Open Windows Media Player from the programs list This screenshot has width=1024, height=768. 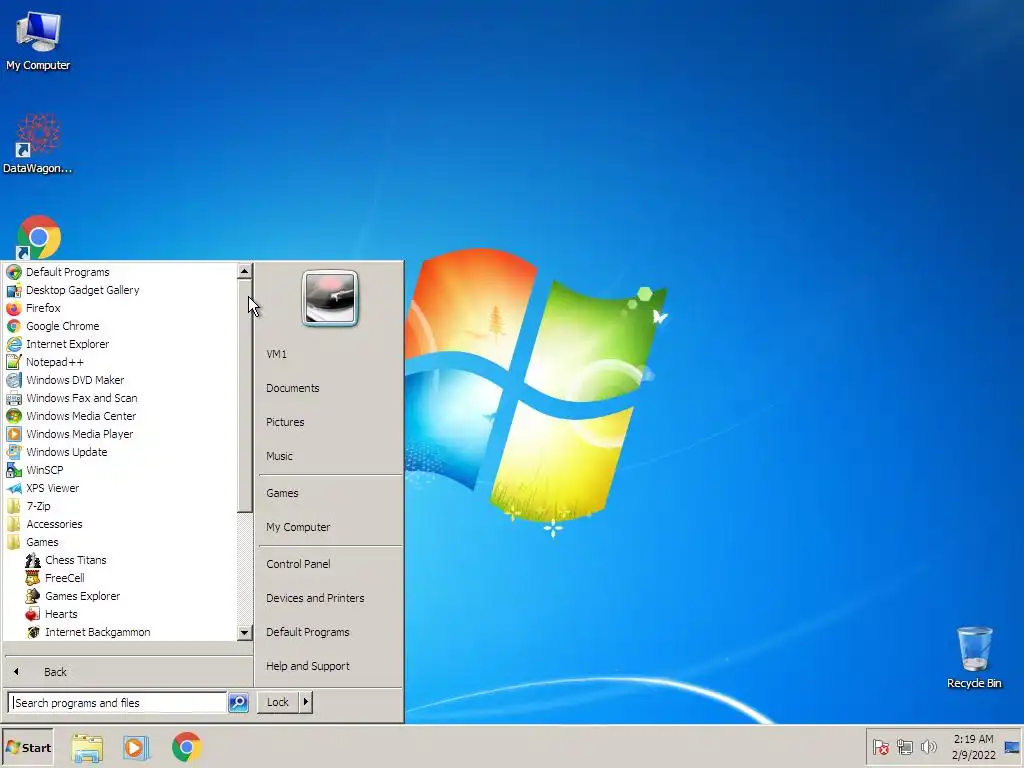tap(80, 434)
